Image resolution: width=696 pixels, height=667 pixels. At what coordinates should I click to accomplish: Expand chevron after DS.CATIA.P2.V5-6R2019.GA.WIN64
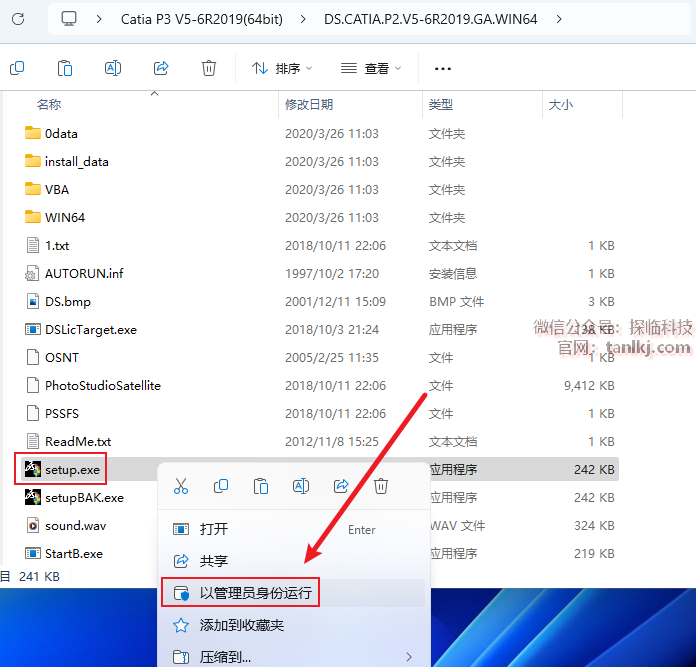coord(559,19)
